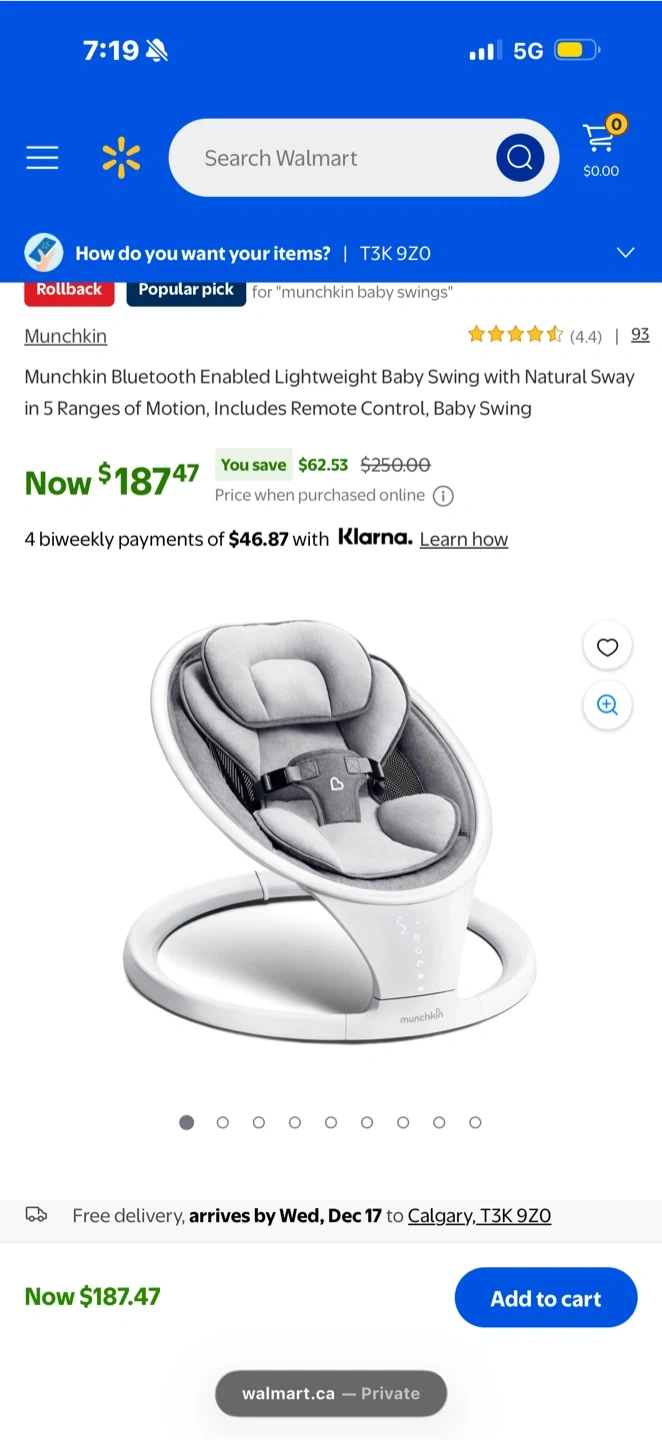
Task: Select the second image carousel dot
Action: click(x=223, y=1123)
